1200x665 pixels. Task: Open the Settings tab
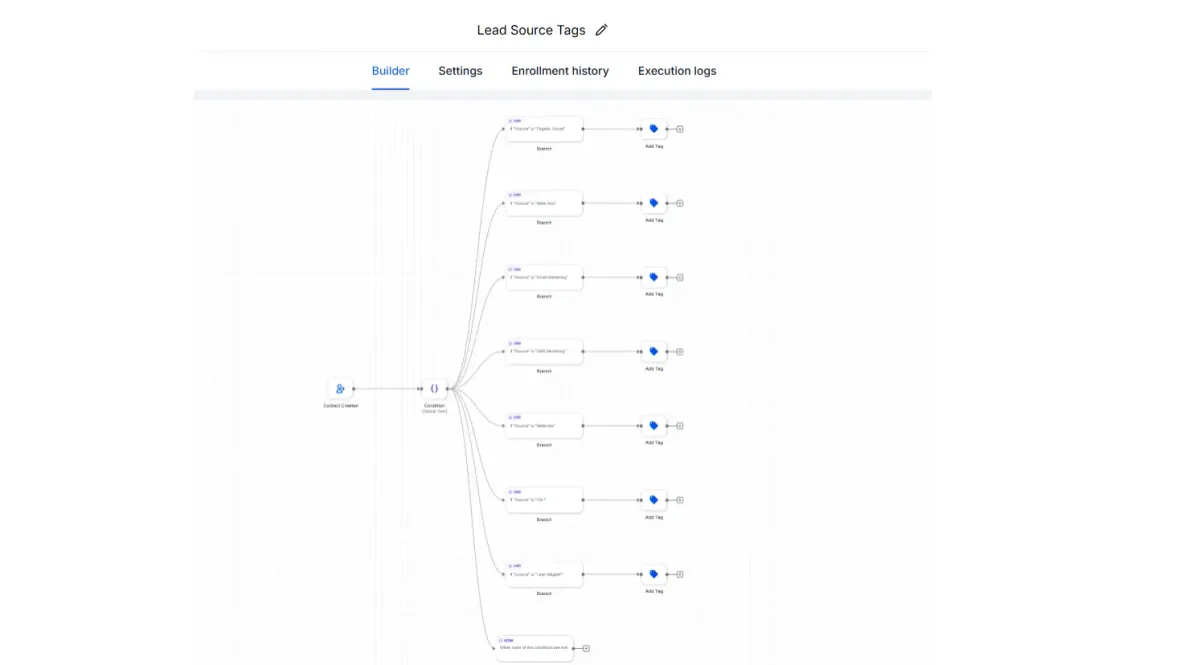tap(460, 71)
